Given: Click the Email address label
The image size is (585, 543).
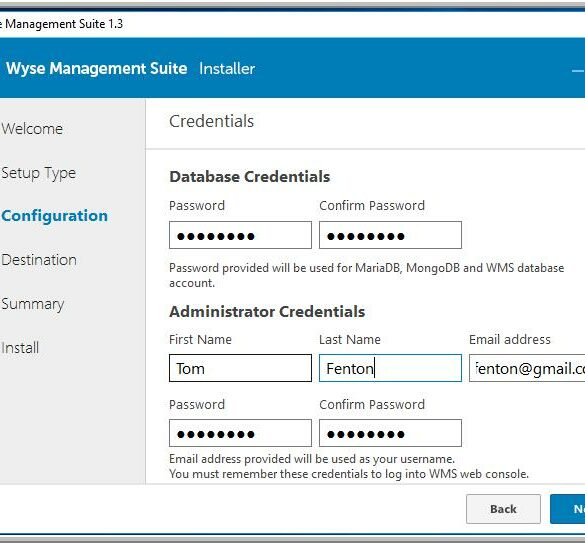Looking at the screenshot, I should tap(510, 339).
